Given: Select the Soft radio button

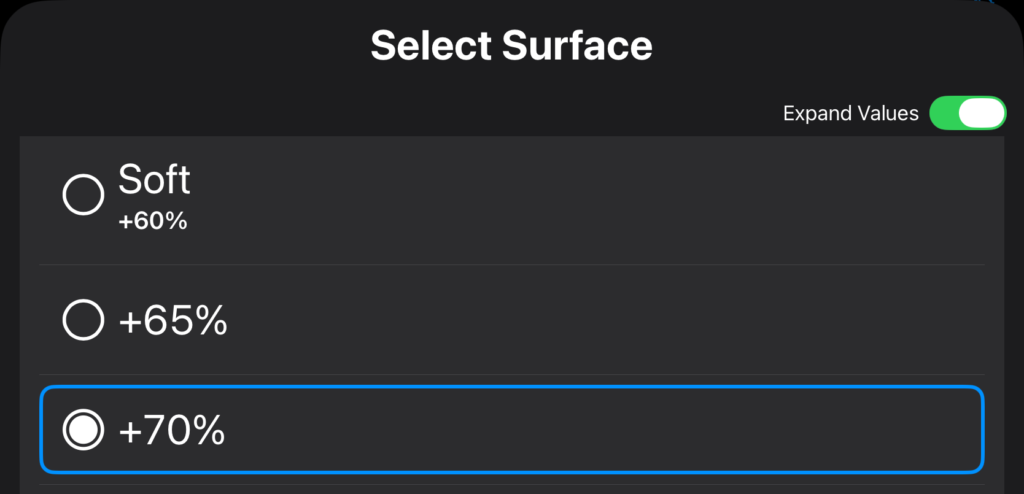Looking at the screenshot, I should click(83, 195).
